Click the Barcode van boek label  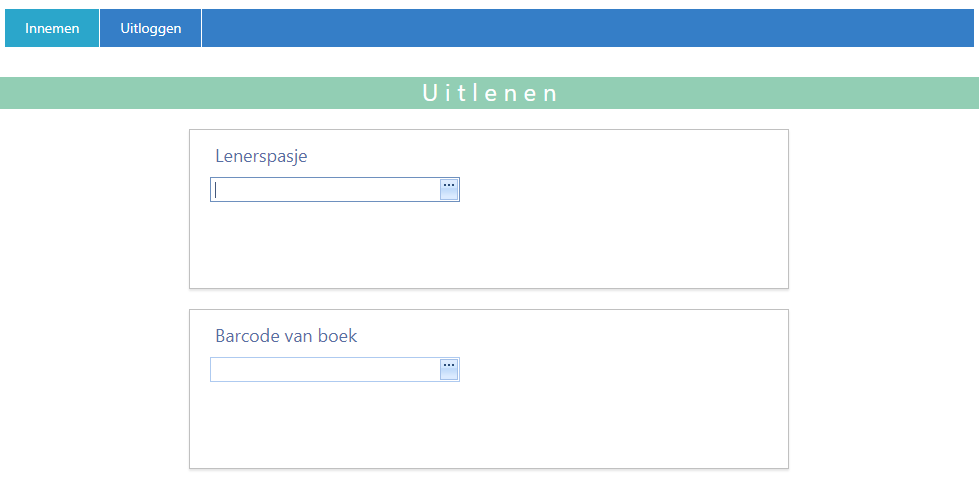coord(286,336)
